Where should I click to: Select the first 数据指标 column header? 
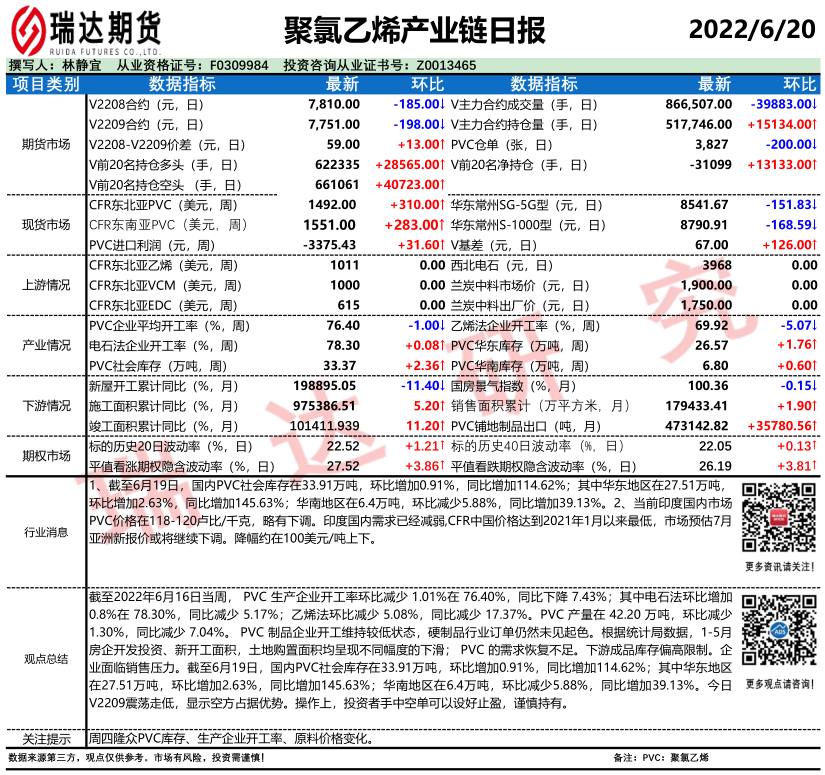182,84
